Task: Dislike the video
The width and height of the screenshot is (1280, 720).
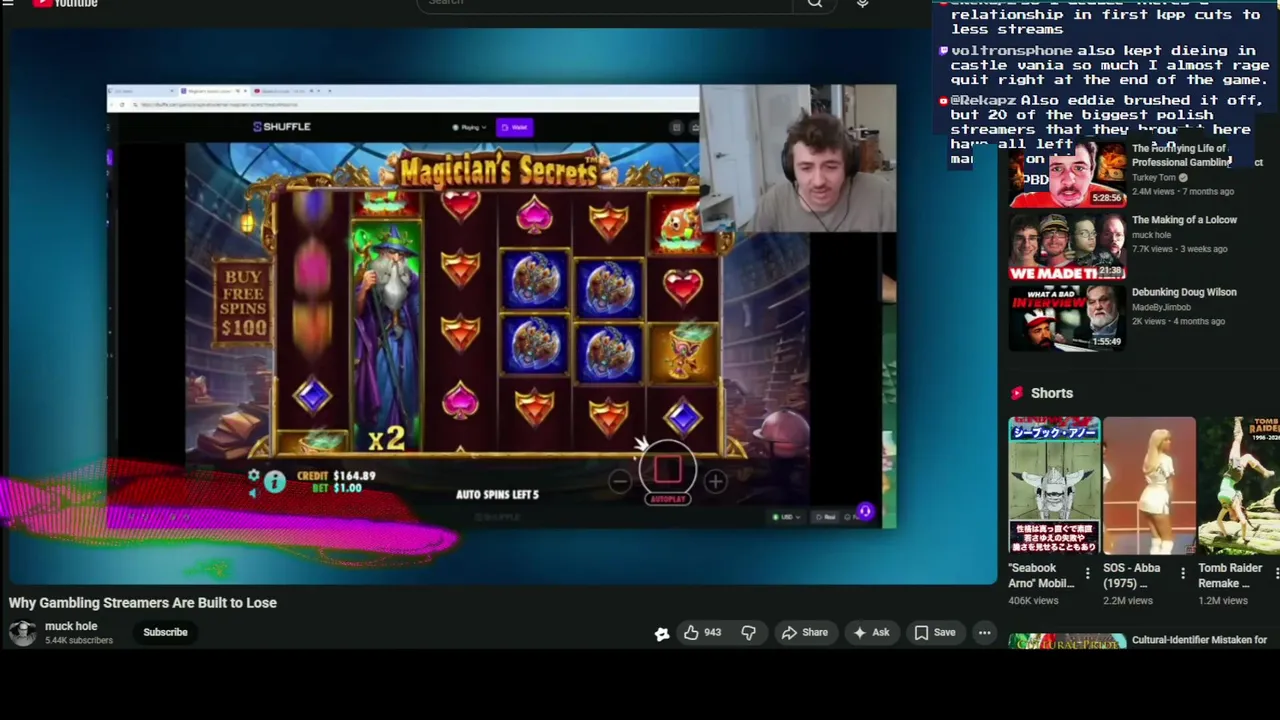Action: pos(748,632)
